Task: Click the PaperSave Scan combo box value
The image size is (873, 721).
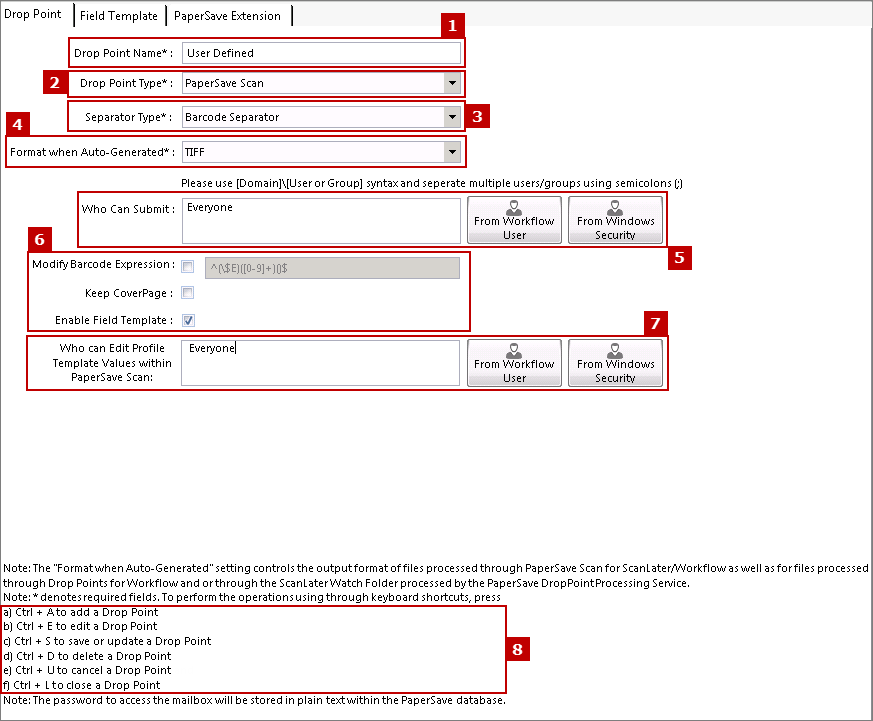Action: [313, 84]
